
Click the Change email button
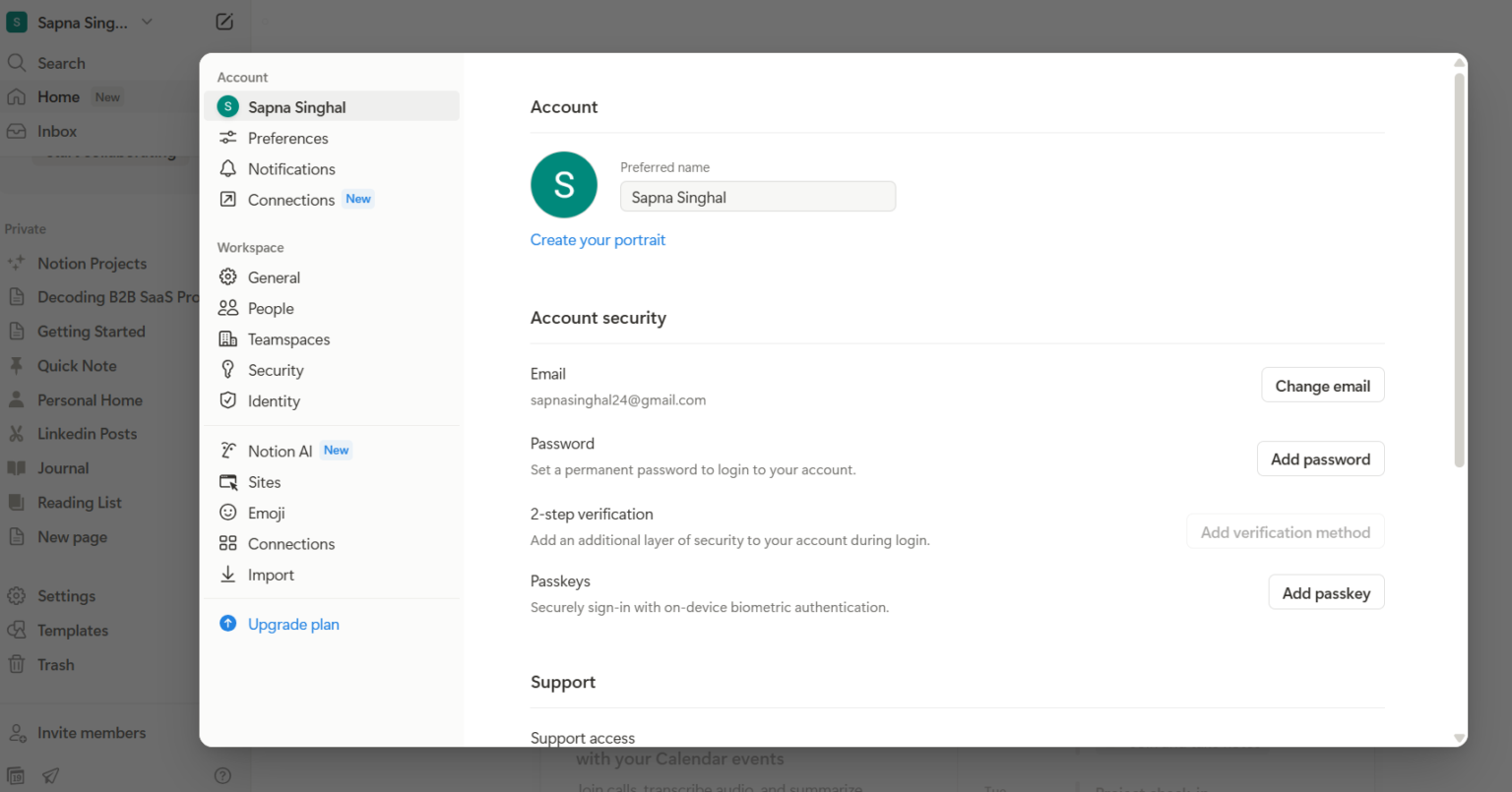[1322, 385]
